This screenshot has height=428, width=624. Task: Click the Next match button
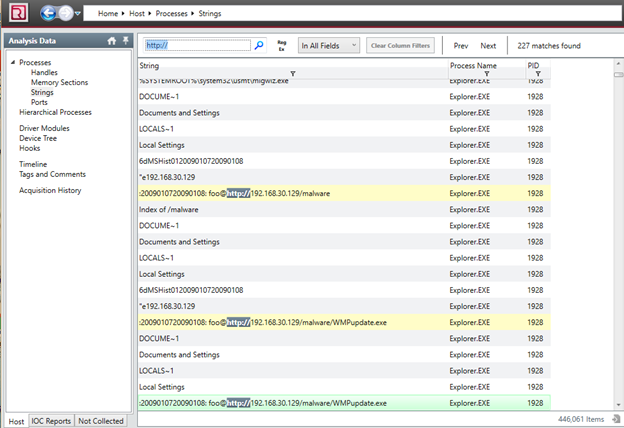click(488, 46)
